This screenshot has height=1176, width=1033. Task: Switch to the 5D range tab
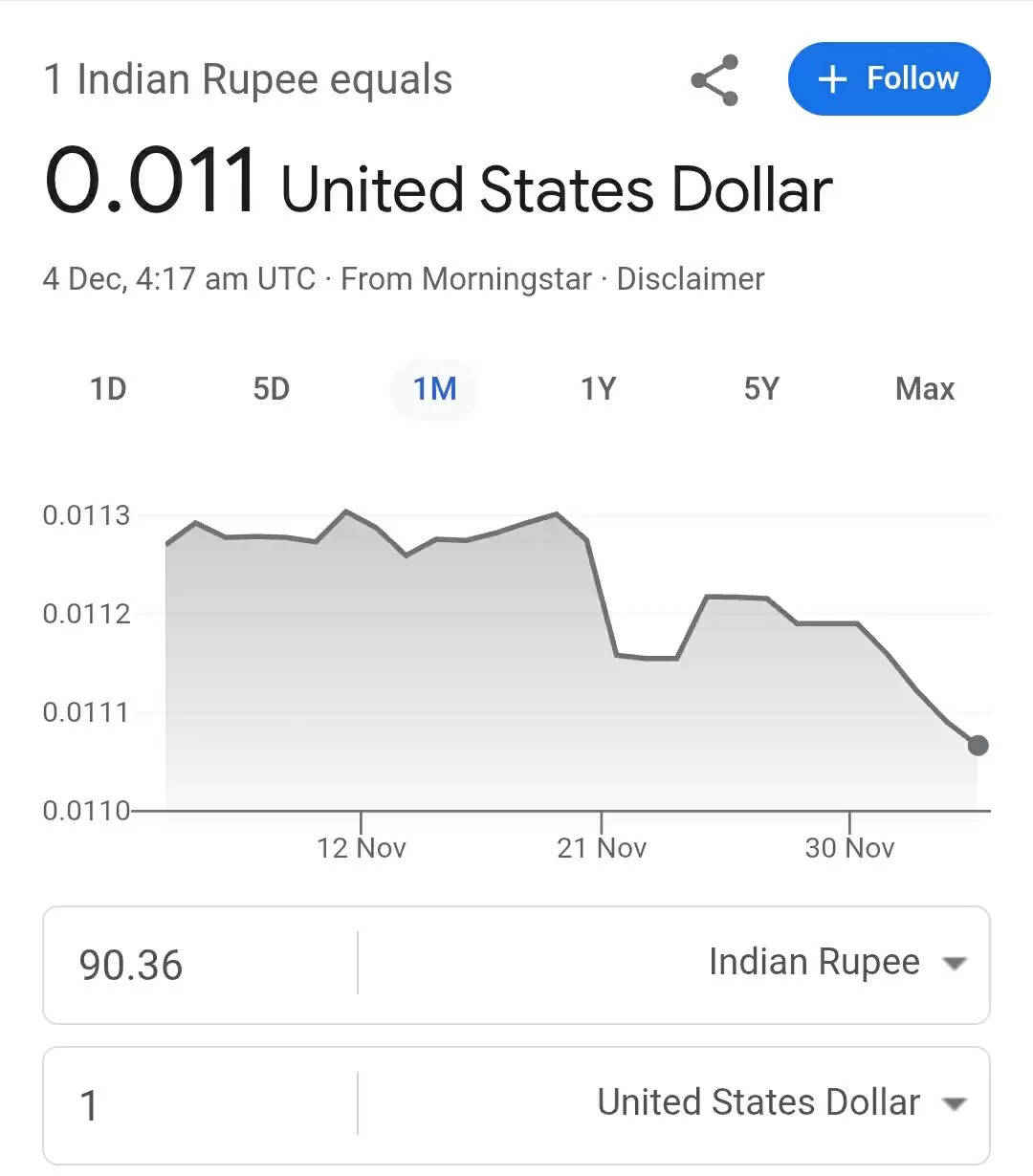click(x=271, y=389)
